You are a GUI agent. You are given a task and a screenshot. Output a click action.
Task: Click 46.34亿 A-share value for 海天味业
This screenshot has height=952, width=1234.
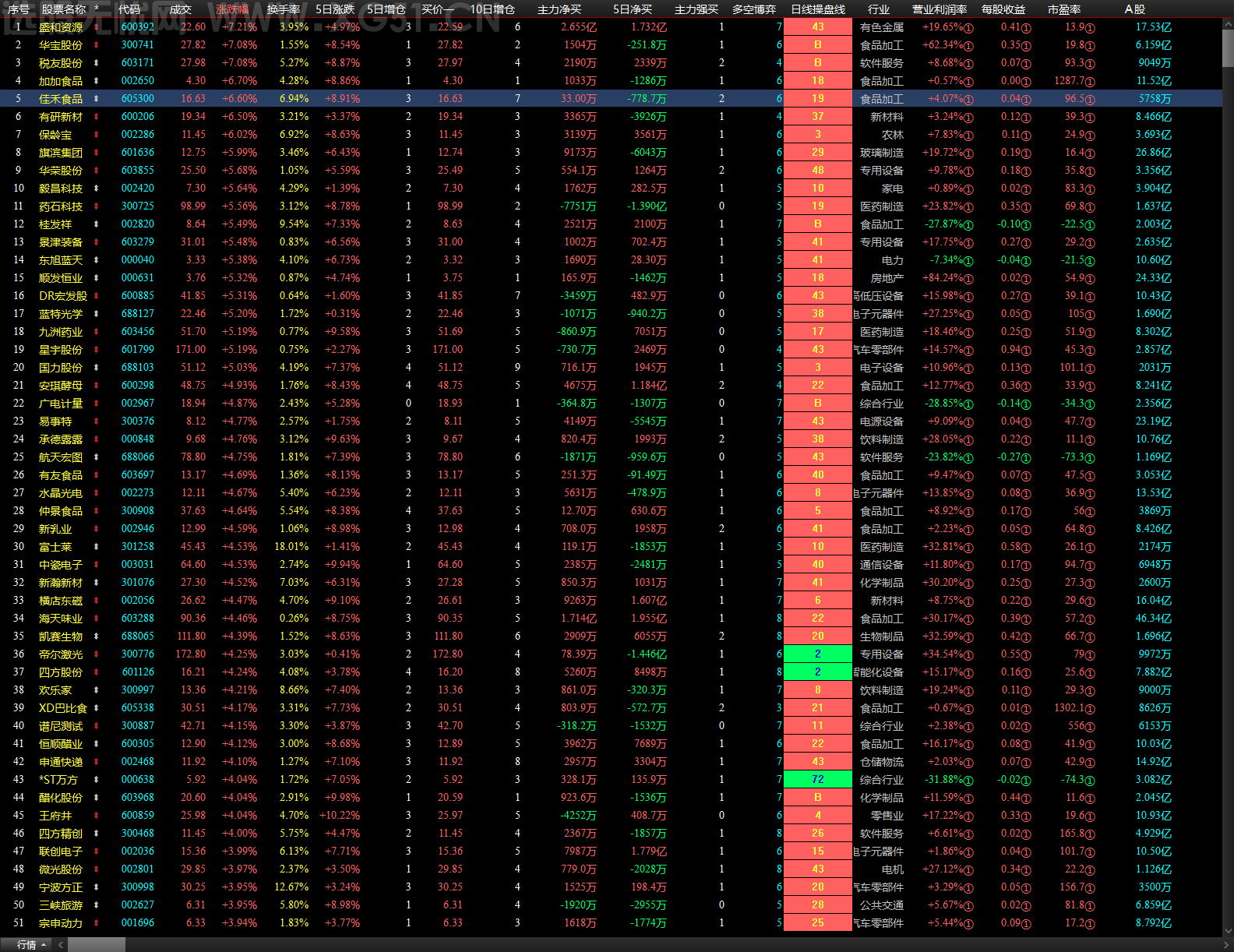point(1154,619)
